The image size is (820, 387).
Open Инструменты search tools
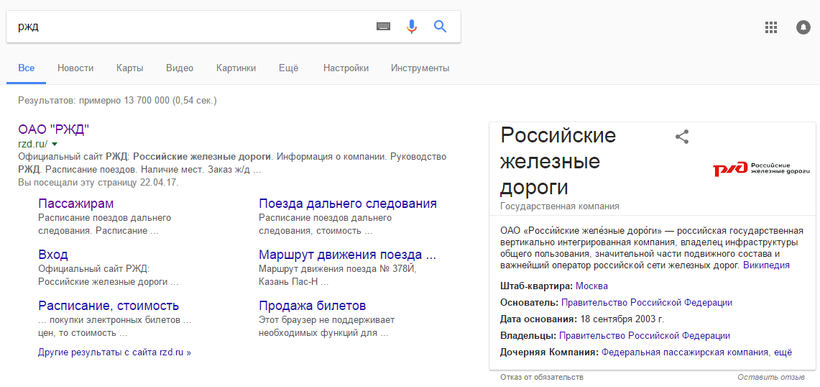420,68
